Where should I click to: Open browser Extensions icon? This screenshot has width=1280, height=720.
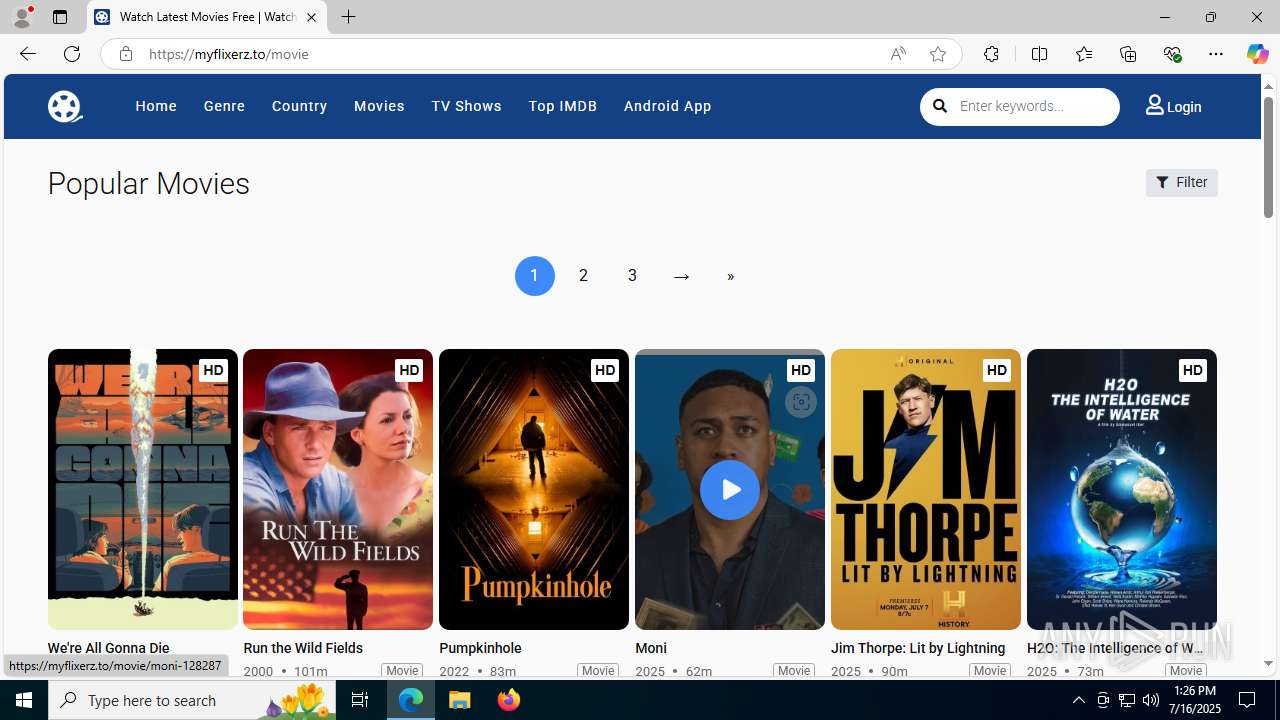click(x=991, y=54)
